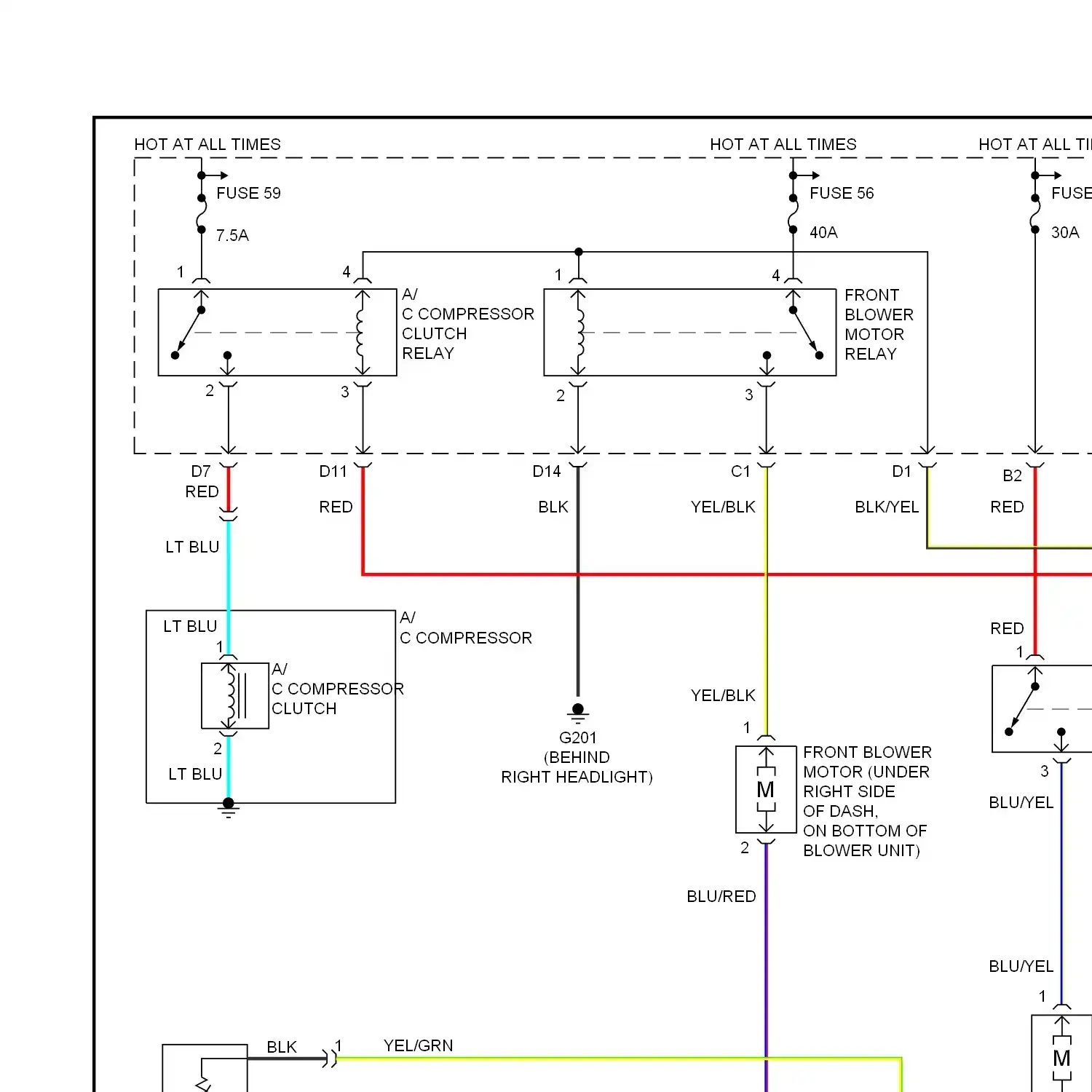
Task: Click the BLK/YEL wire color label
Action: [x=887, y=507]
